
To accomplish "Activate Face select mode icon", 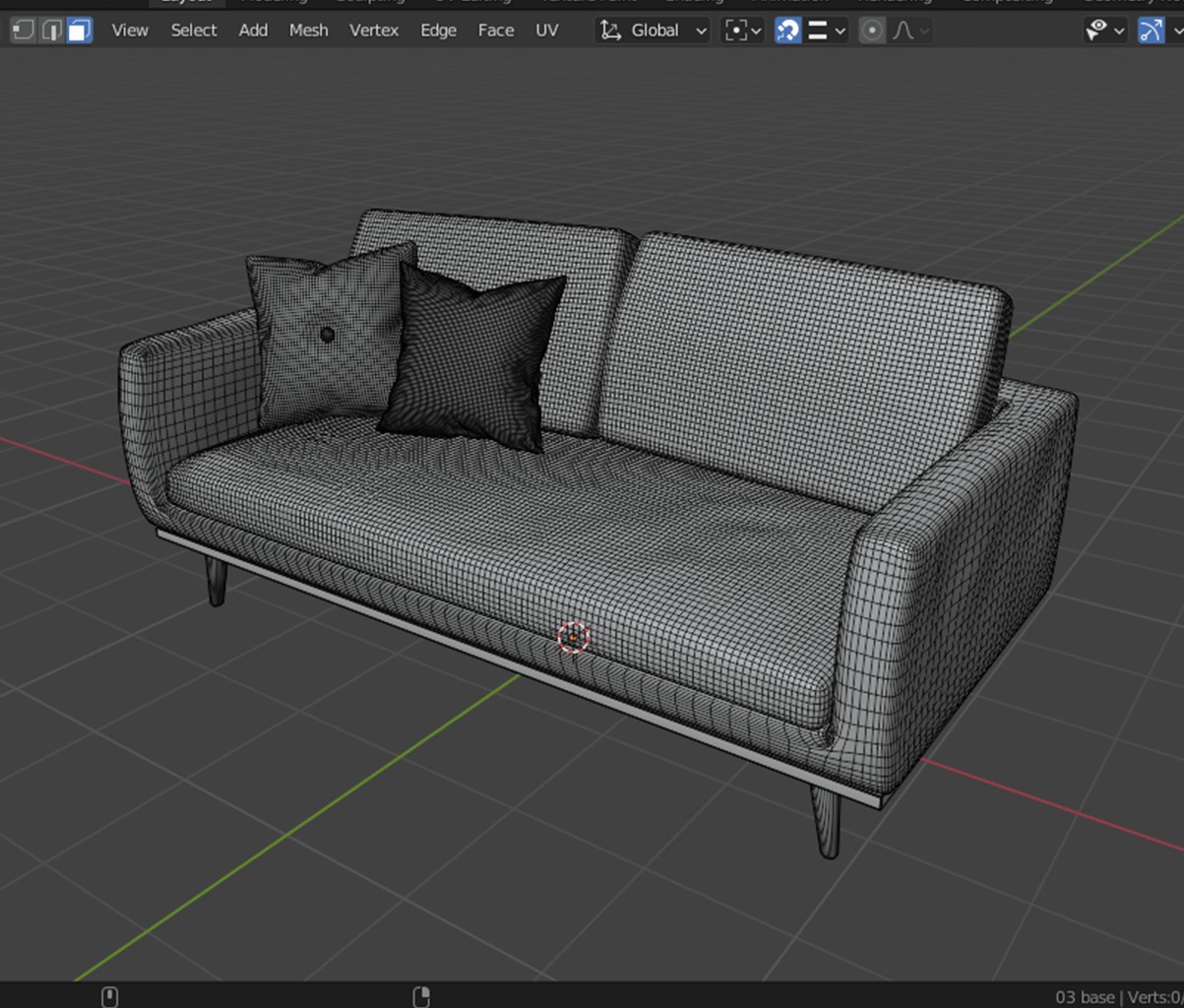I will 80,31.
